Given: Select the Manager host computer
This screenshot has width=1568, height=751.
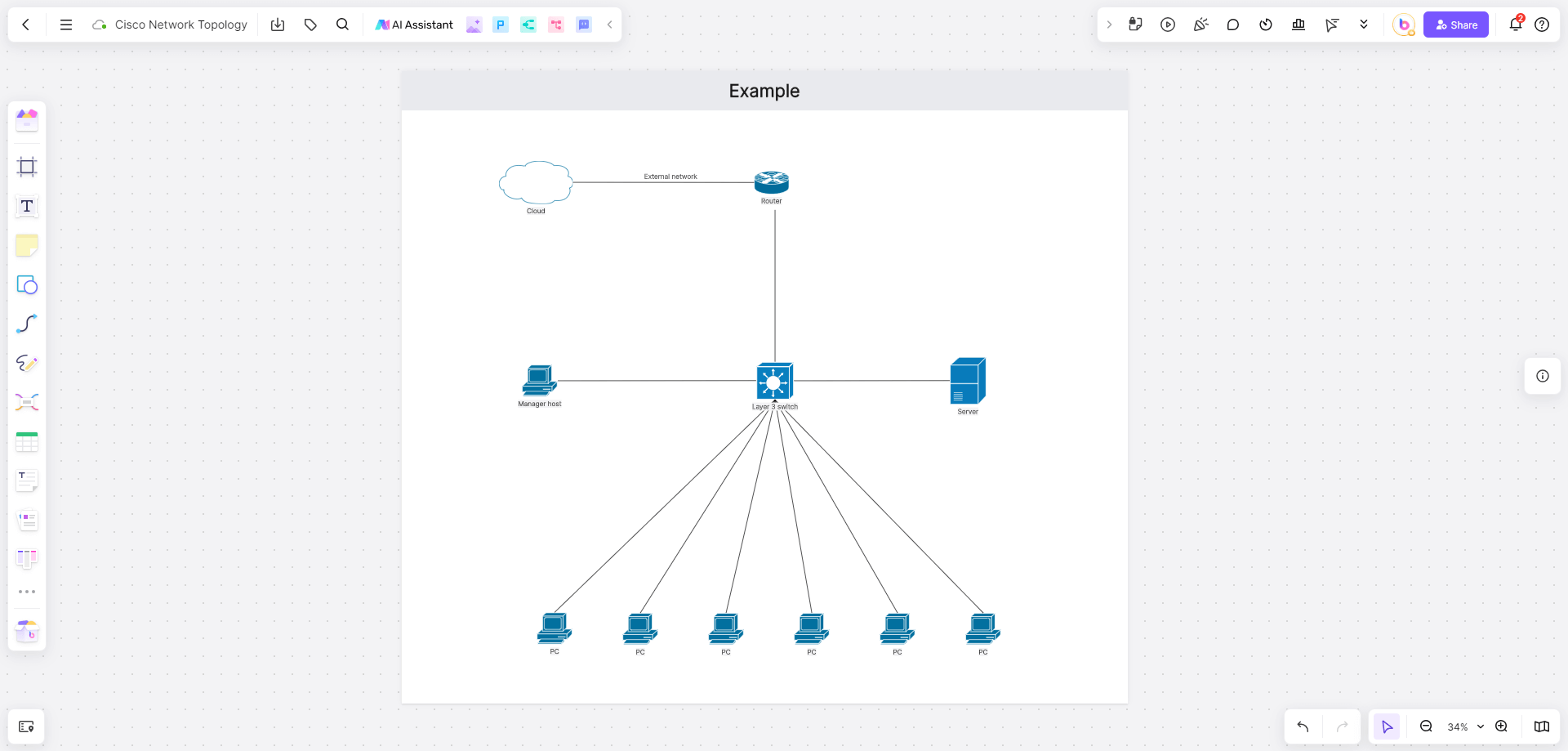Looking at the screenshot, I should pos(540,381).
